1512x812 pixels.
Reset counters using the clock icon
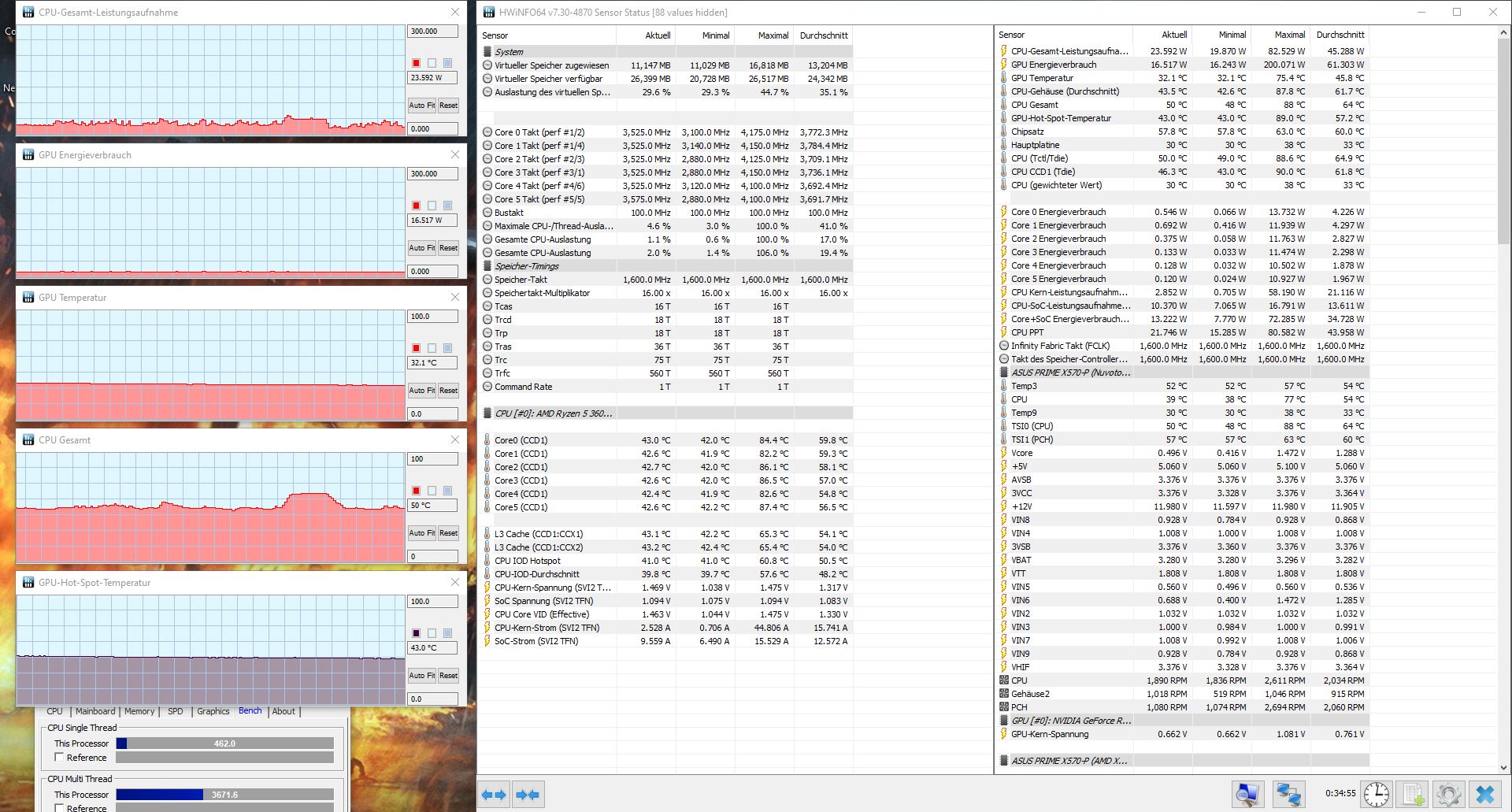click(1377, 794)
